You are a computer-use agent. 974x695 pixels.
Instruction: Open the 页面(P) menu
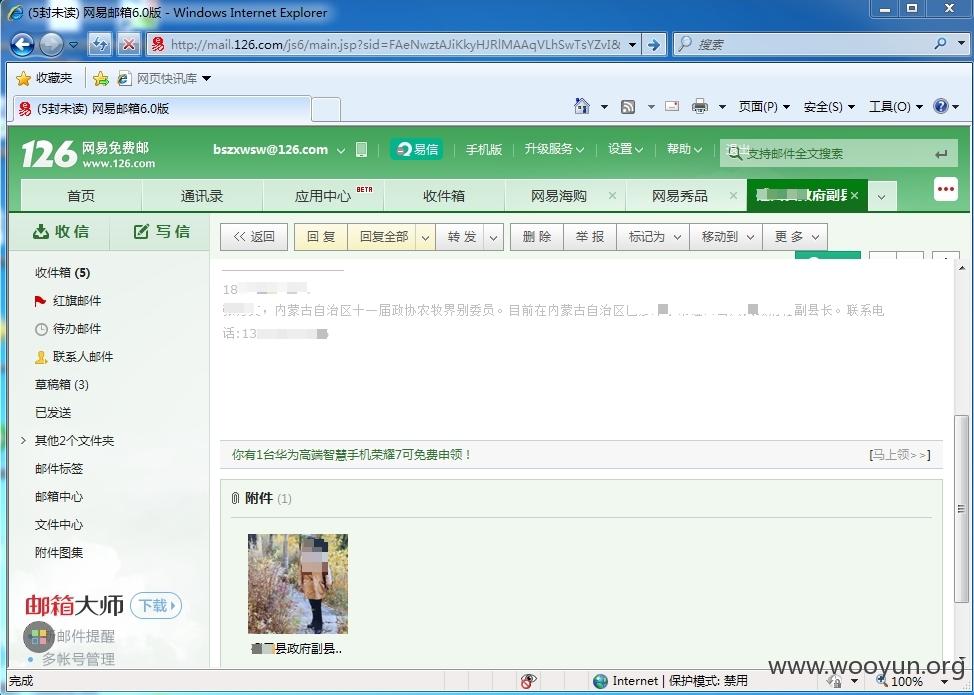click(x=764, y=107)
